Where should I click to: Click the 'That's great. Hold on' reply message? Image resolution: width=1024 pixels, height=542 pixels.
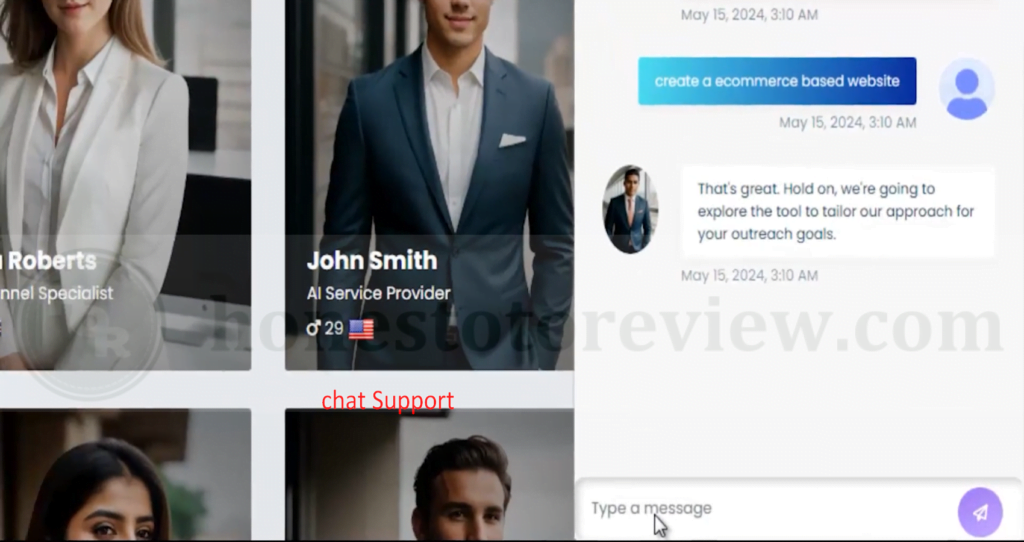point(838,212)
